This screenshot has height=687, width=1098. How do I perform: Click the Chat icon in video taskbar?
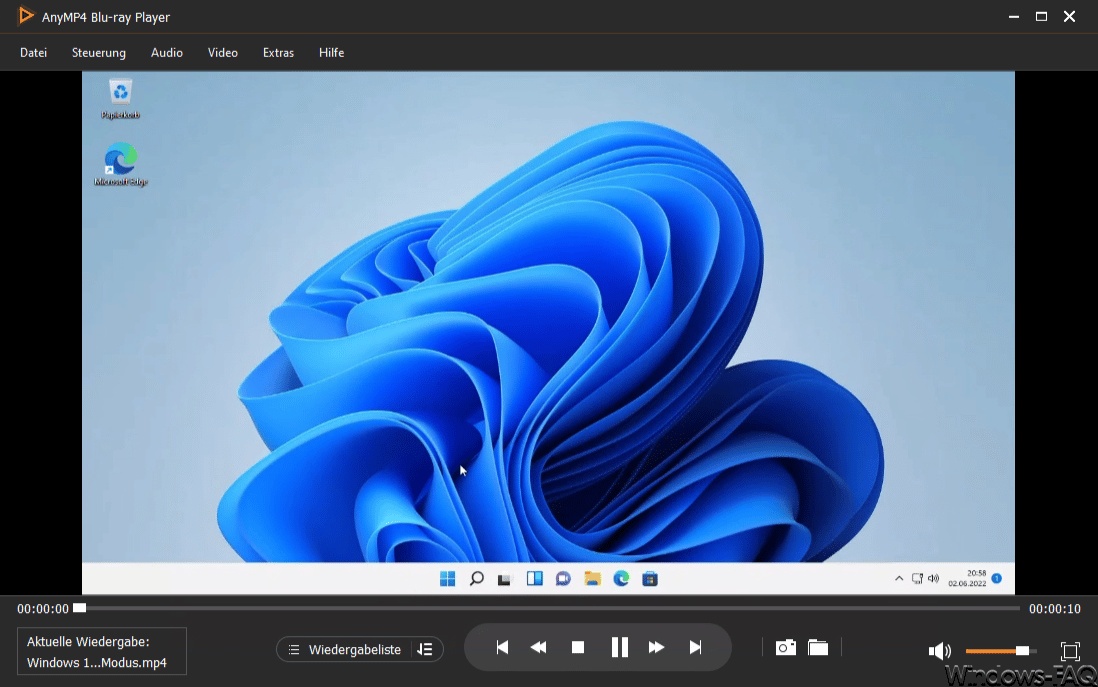[x=563, y=578]
